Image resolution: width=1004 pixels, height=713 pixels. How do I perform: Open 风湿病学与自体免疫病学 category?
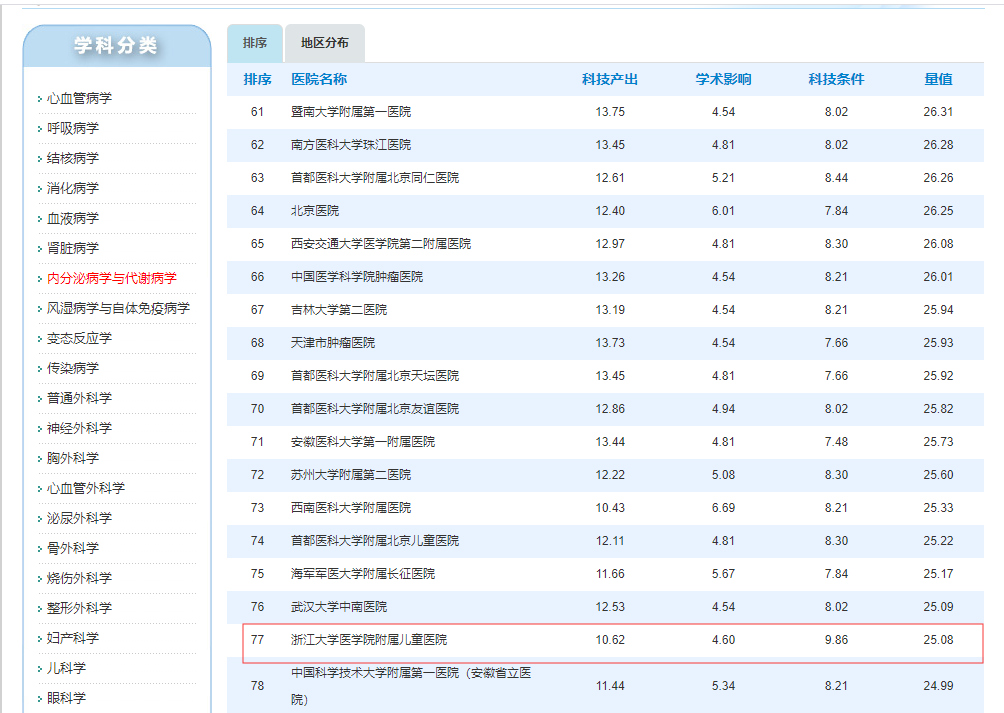tap(118, 308)
